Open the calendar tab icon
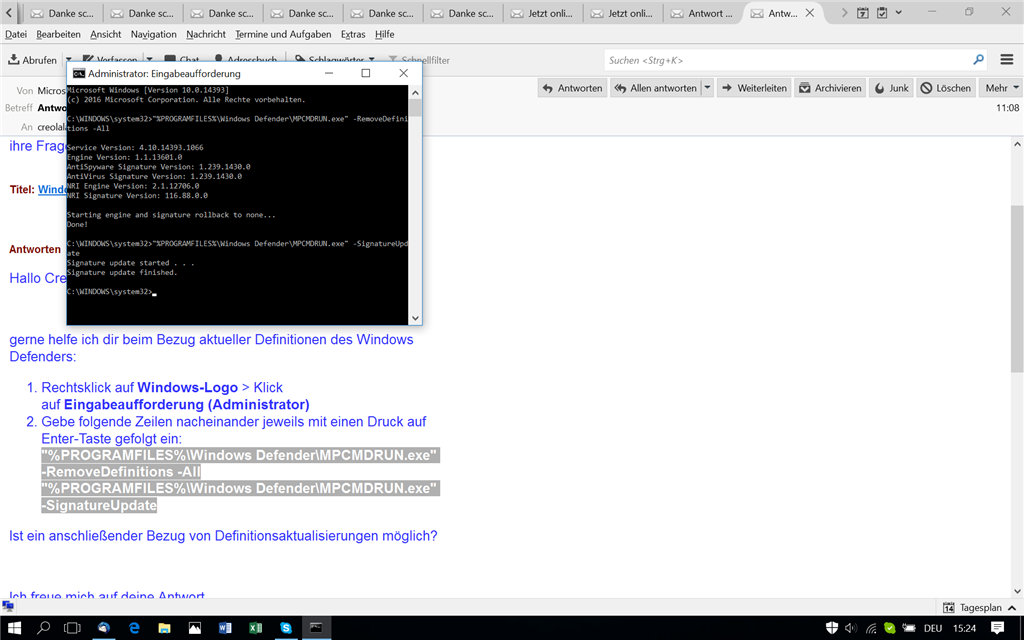Viewport: 1024px width, 640px height. pyautogui.click(x=863, y=13)
